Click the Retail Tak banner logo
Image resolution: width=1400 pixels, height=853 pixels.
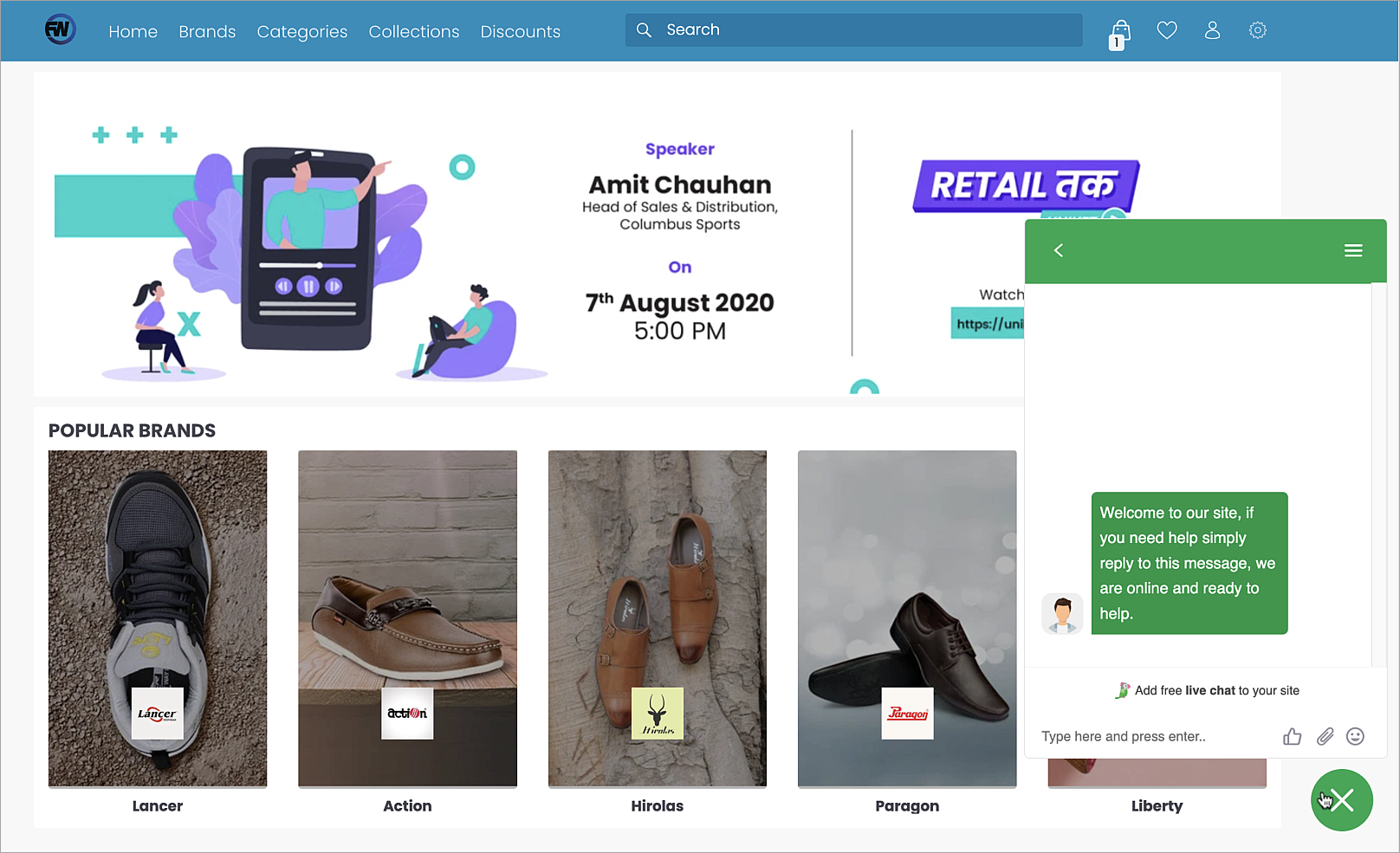point(1027,186)
